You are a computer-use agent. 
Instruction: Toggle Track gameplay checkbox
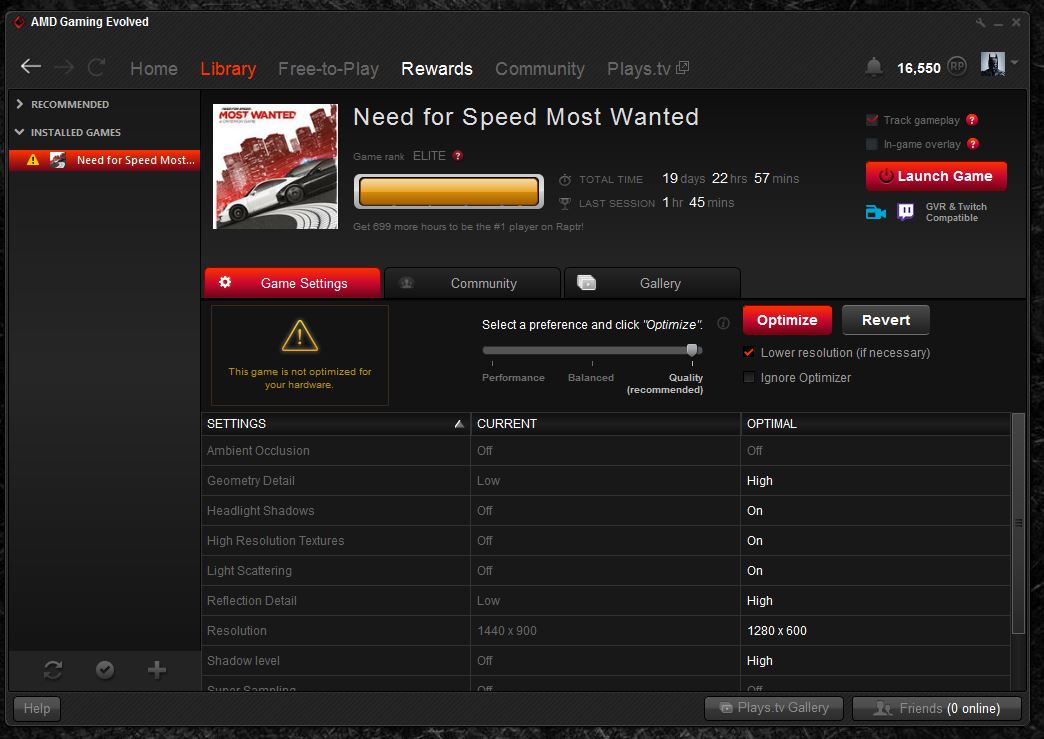click(872, 120)
